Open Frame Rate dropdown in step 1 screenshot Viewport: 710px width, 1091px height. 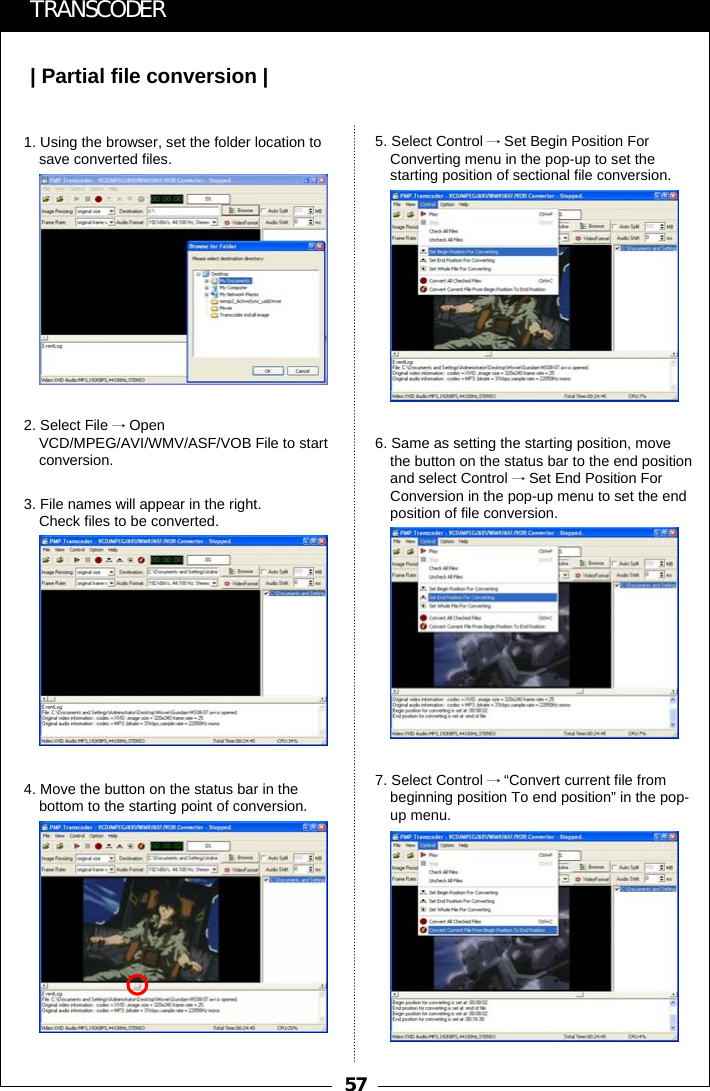click(x=111, y=222)
